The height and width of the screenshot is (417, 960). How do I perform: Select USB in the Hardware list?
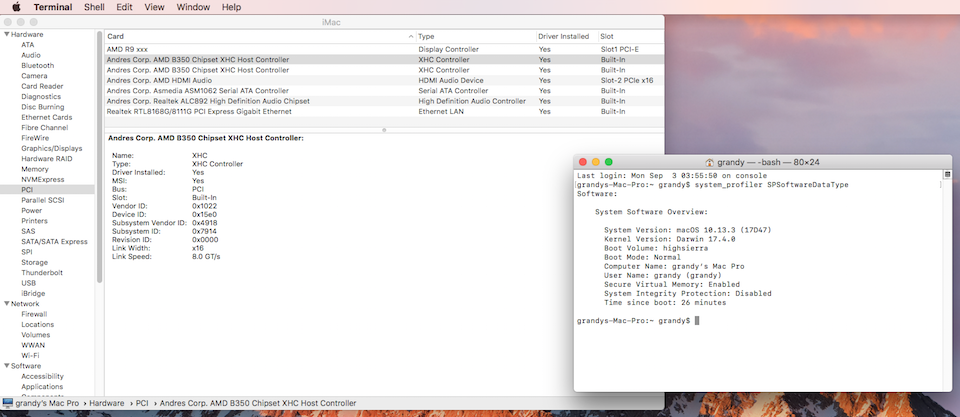point(29,283)
